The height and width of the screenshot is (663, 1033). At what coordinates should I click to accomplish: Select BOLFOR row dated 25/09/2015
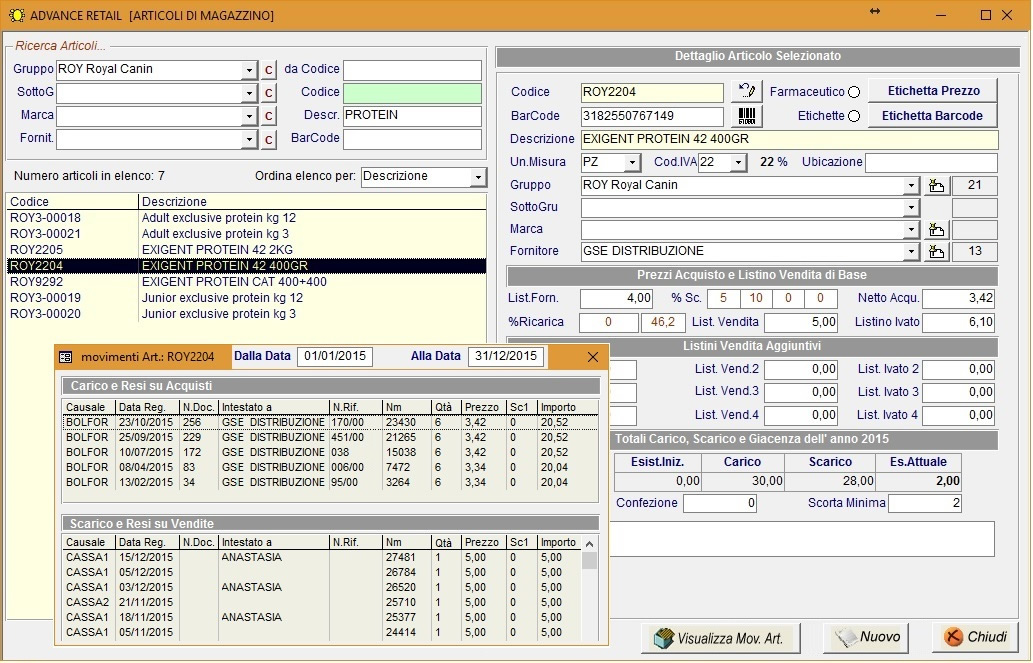330,438
